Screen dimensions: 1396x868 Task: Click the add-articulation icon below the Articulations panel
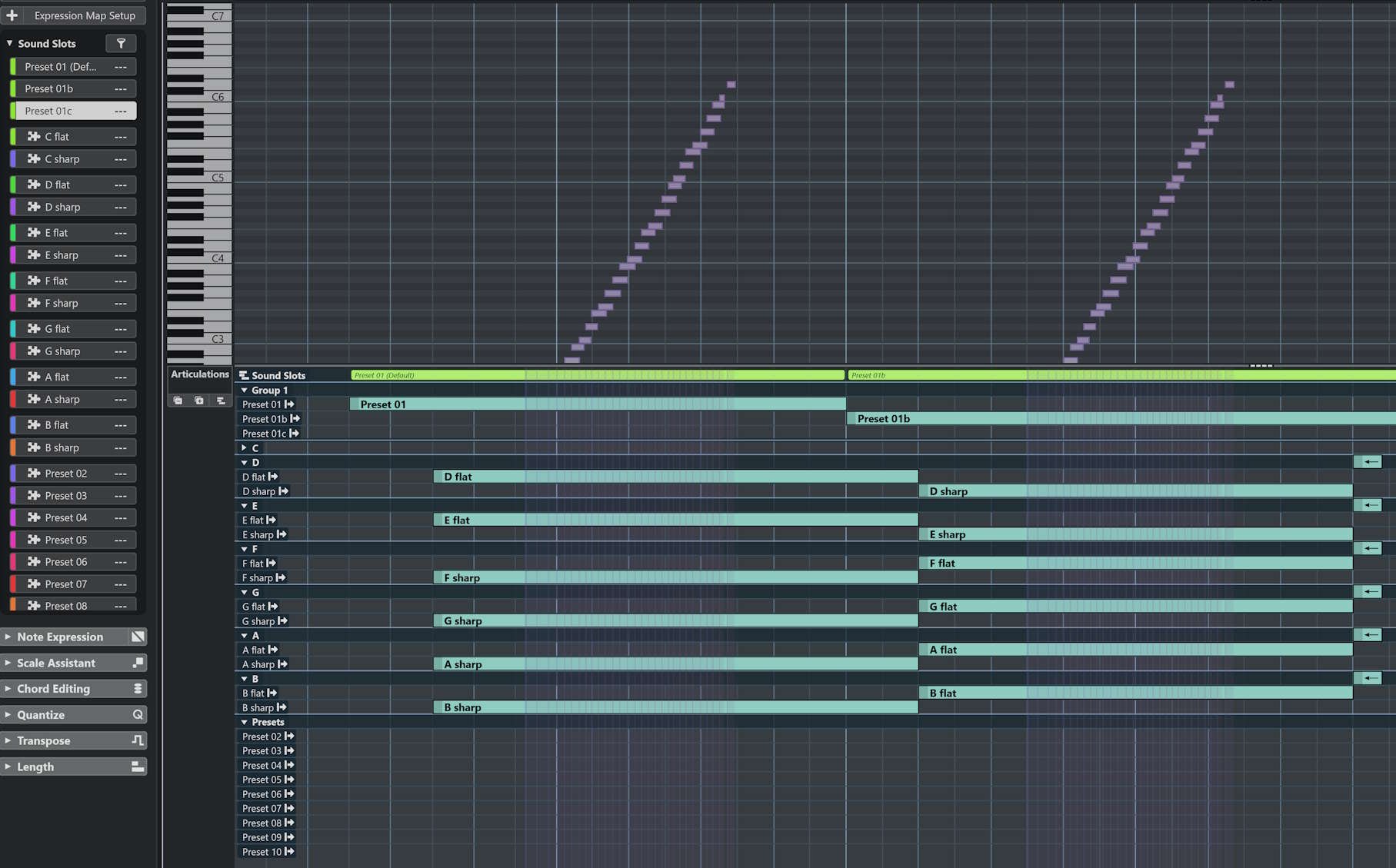[x=199, y=401]
